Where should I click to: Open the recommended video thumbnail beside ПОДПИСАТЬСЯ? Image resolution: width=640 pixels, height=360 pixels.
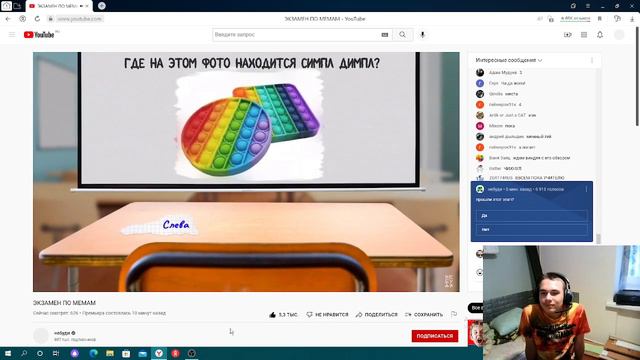coord(475,333)
